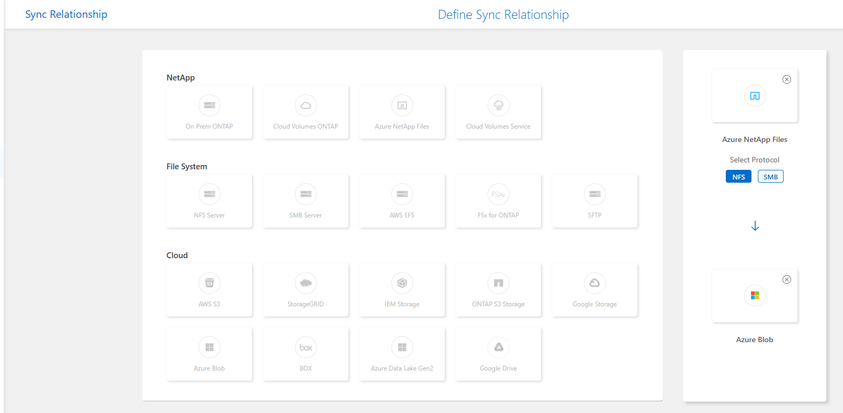Click the File System section heading

(187, 166)
